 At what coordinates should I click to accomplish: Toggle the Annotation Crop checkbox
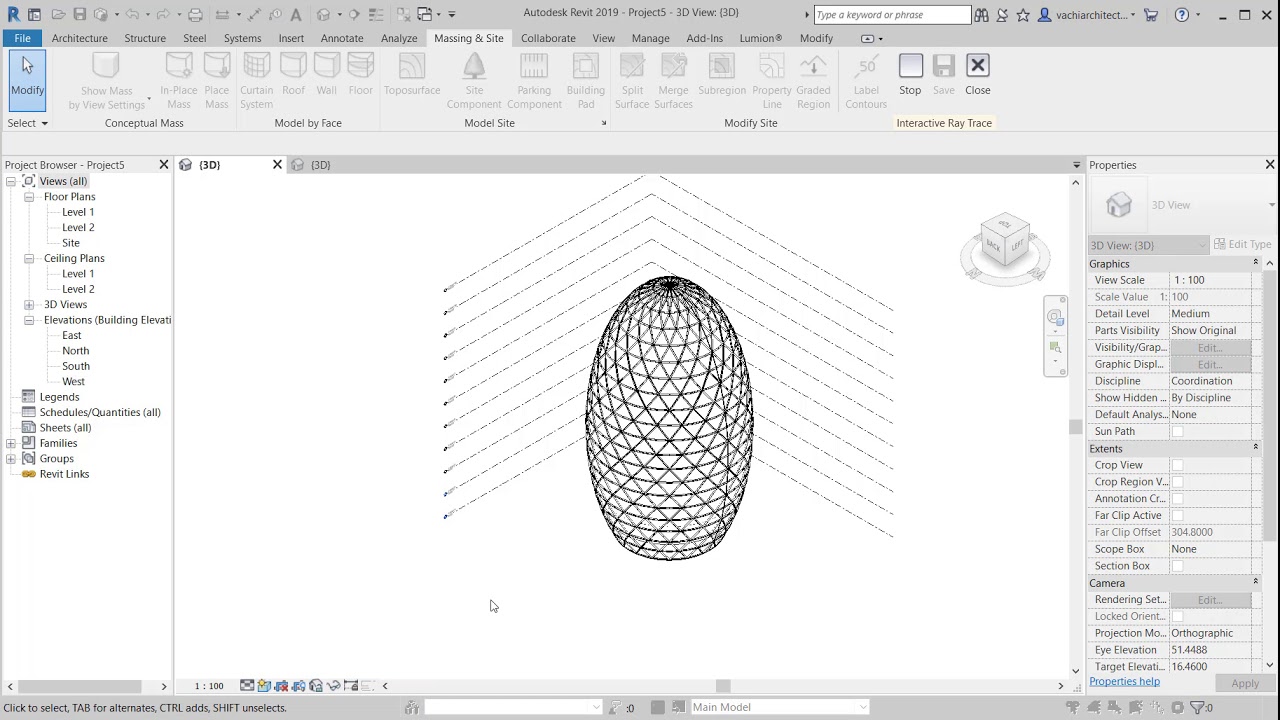click(1177, 499)
